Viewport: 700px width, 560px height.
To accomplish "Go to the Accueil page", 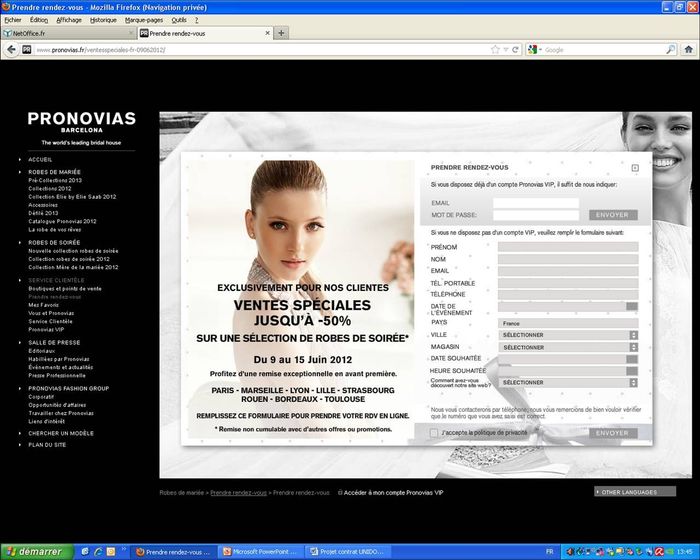I will pos(40,159).
